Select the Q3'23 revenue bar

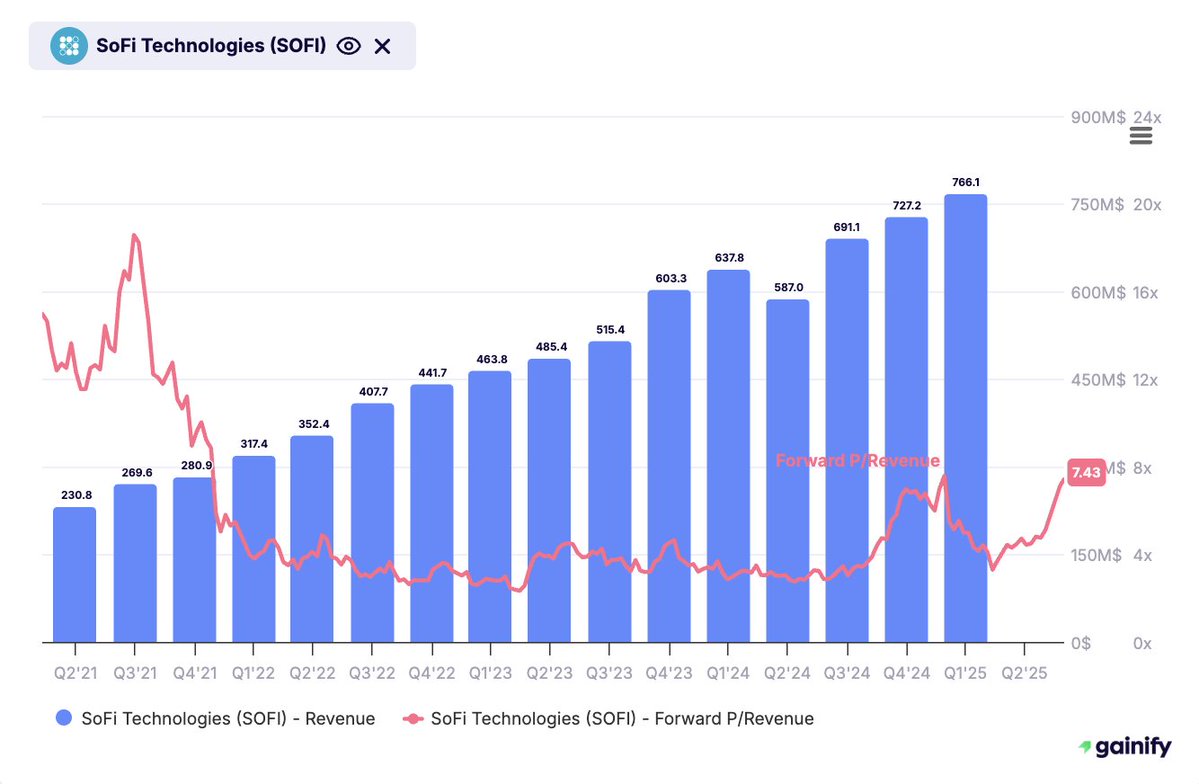tap(609, 492)
